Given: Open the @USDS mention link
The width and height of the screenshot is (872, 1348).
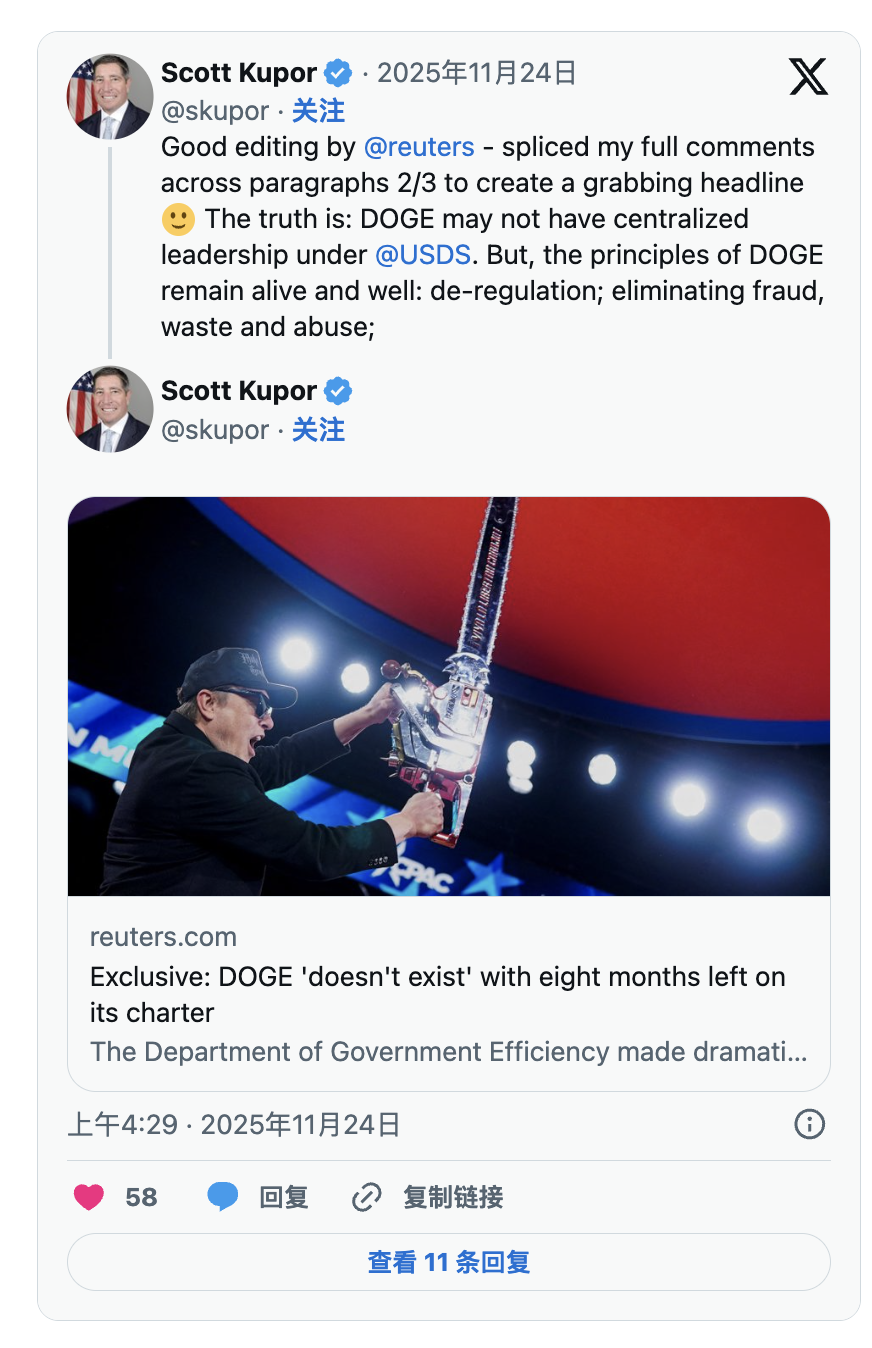Looking at the screenshot, I should tap(422, 255).
